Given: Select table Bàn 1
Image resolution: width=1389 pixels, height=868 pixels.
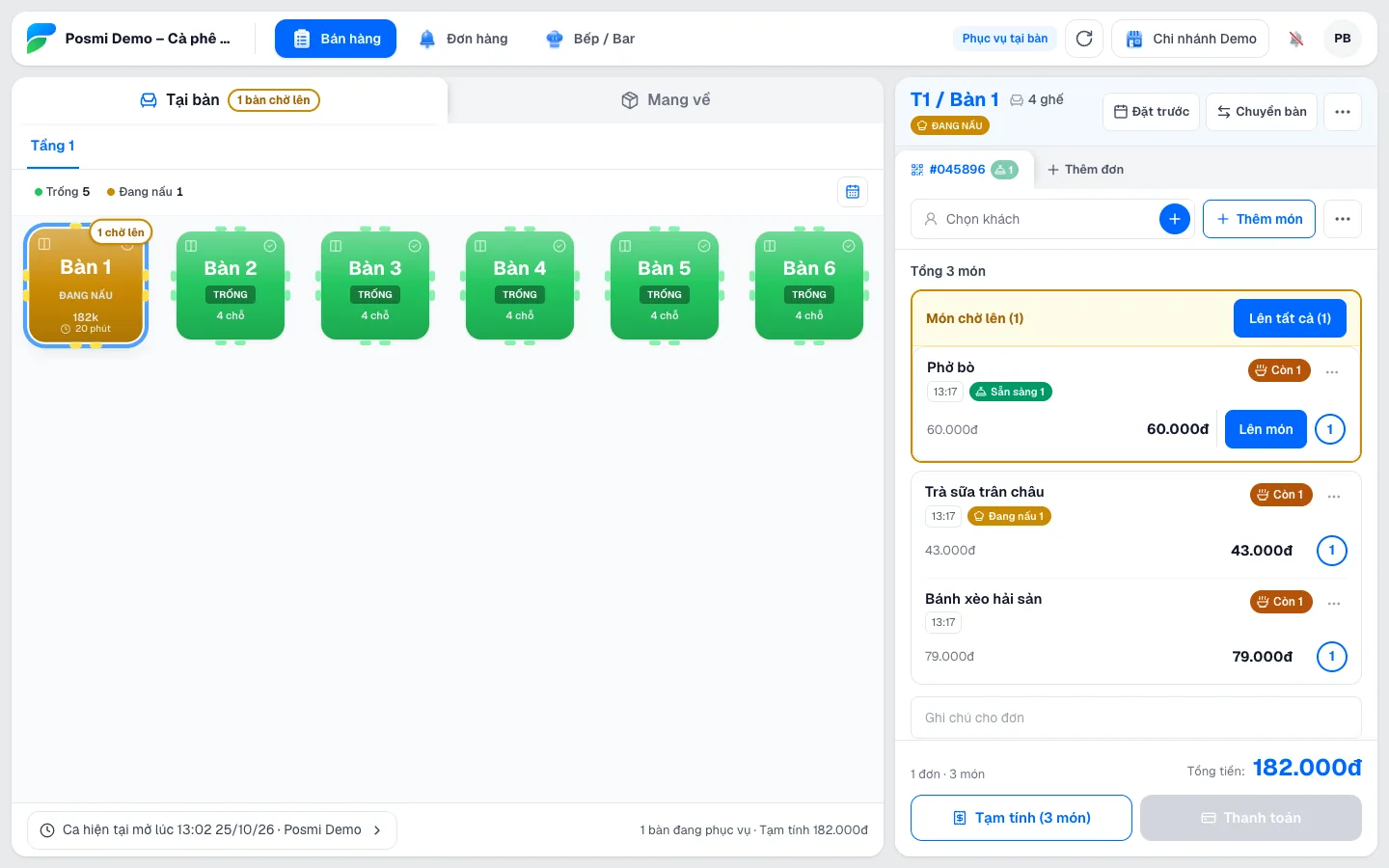Looking at the screenshot, I should click(86, 285).
